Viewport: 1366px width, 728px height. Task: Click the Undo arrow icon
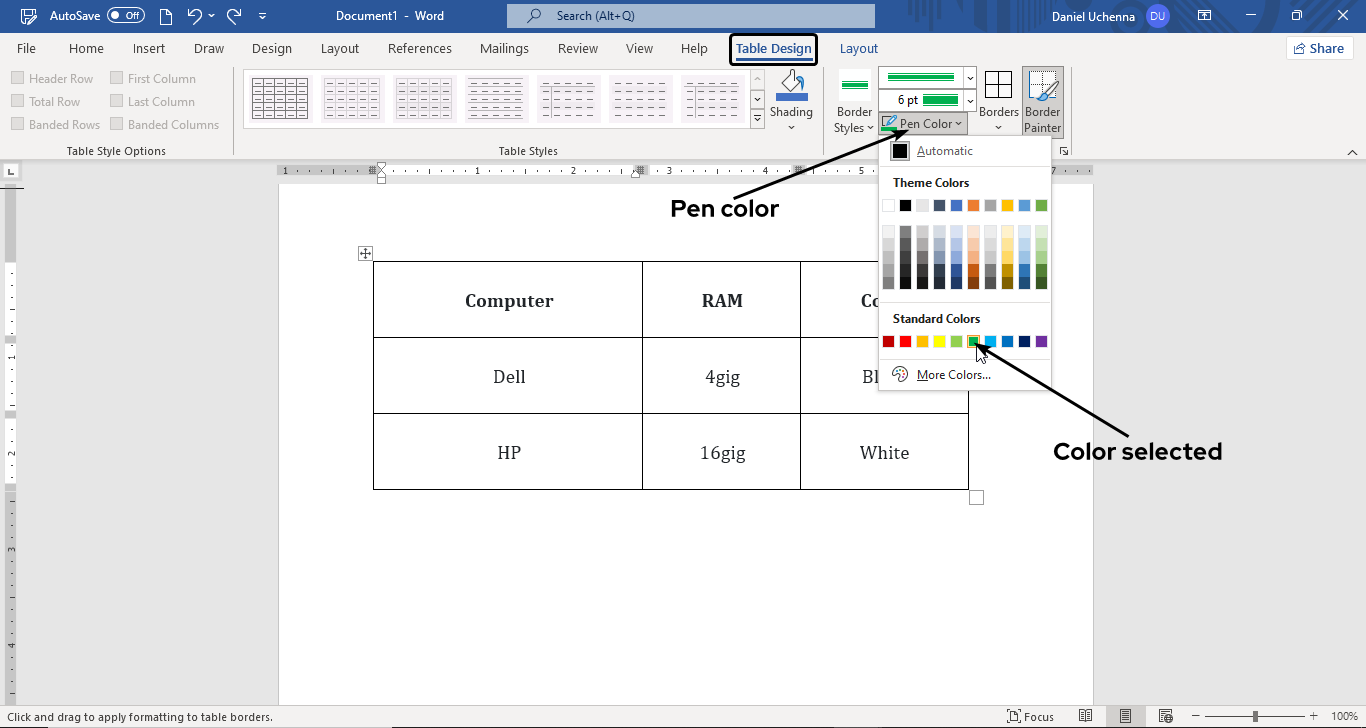[195, 16]
